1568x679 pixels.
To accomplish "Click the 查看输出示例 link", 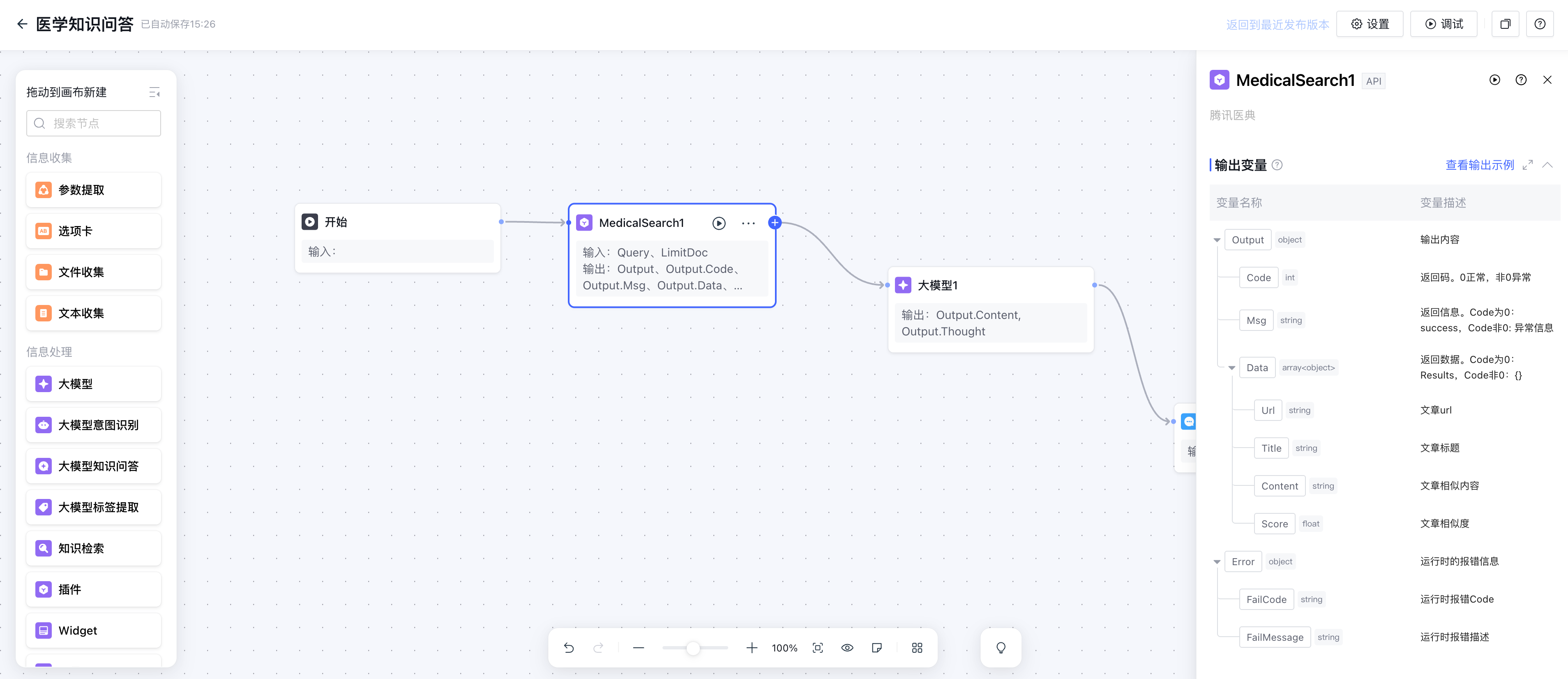I will [x=1479, y=165].
